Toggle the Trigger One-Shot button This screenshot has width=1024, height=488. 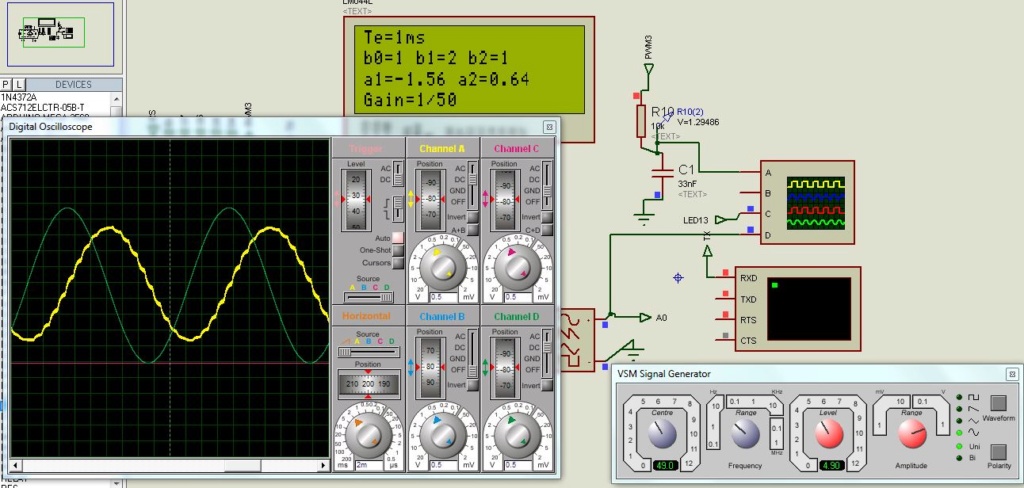(x=398, y=250)
